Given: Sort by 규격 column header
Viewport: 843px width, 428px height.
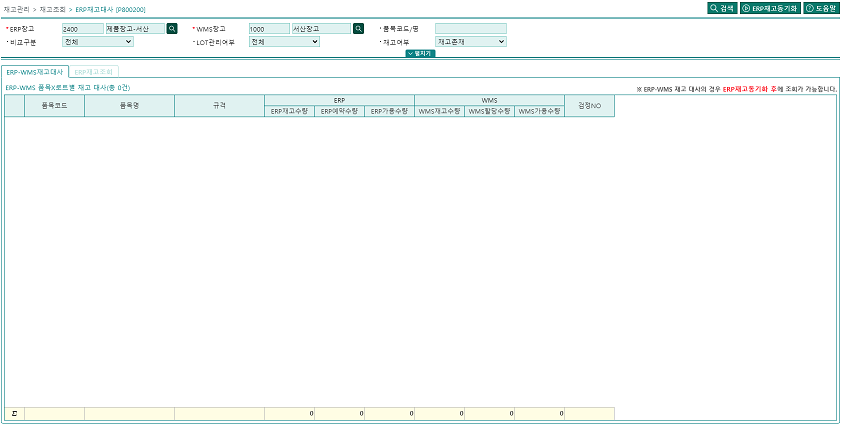Looking at the screenshot, I should pyautogui.click(x=219, y=106).
